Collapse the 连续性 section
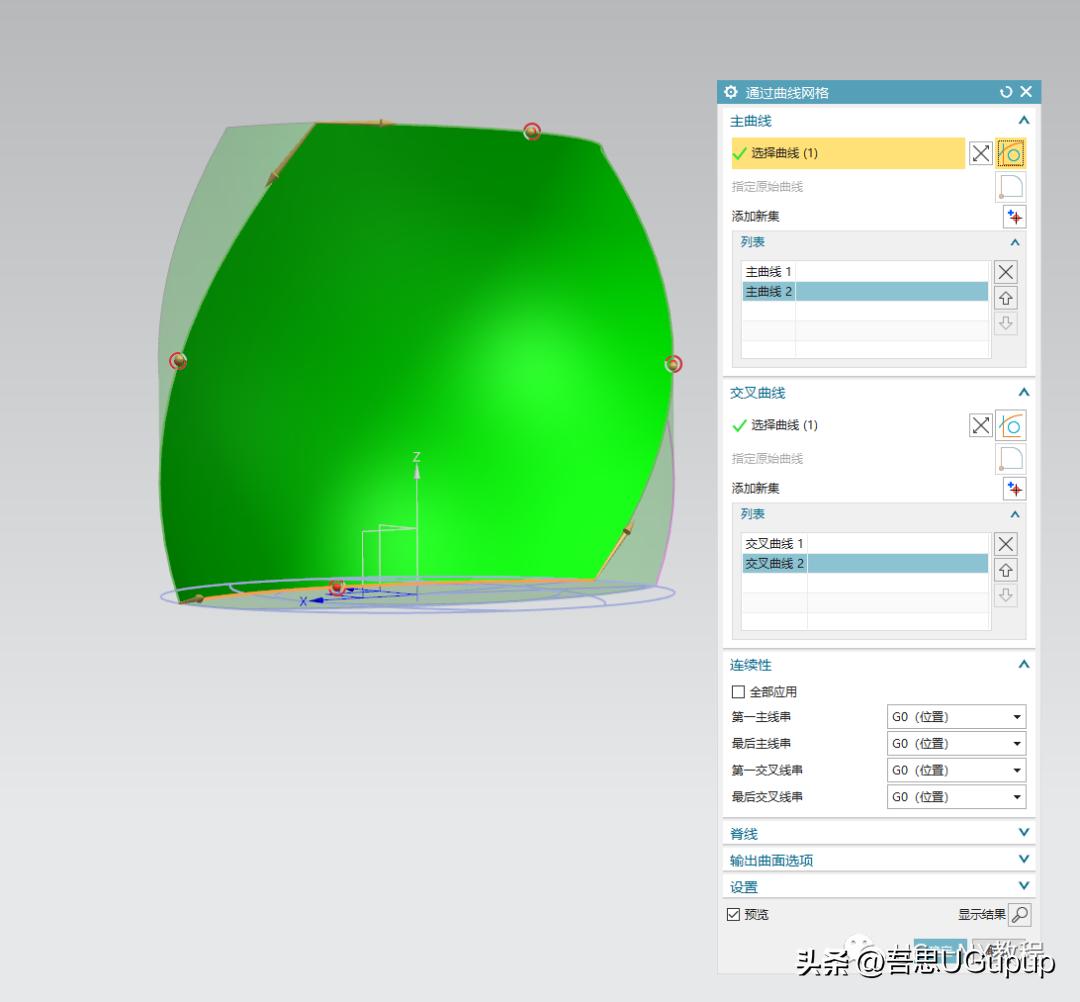This screenshot has width=1080, height=1002. (1024, 665)
